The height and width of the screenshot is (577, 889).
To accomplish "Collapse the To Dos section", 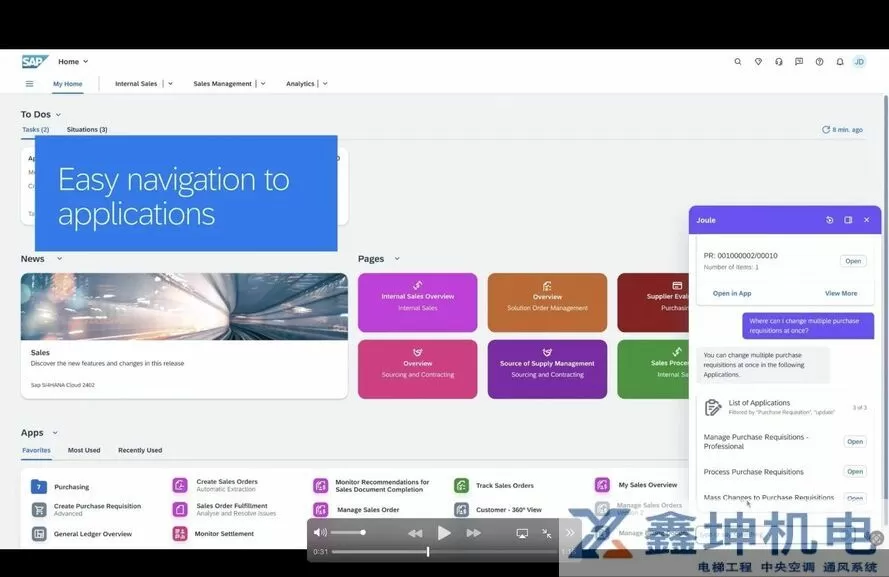I will pos(58,114).
